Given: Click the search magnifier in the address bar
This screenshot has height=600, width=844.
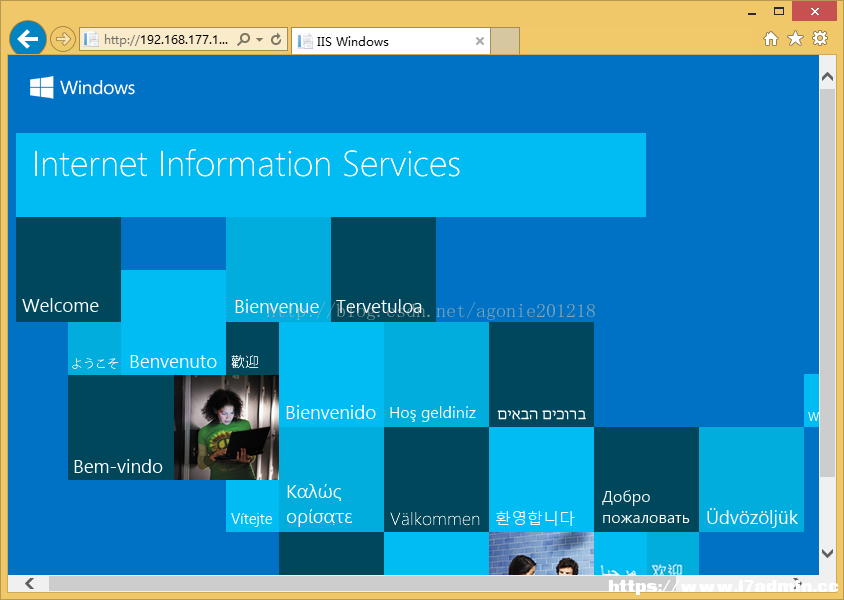Looking at the screenshot, I should [244, 39].
